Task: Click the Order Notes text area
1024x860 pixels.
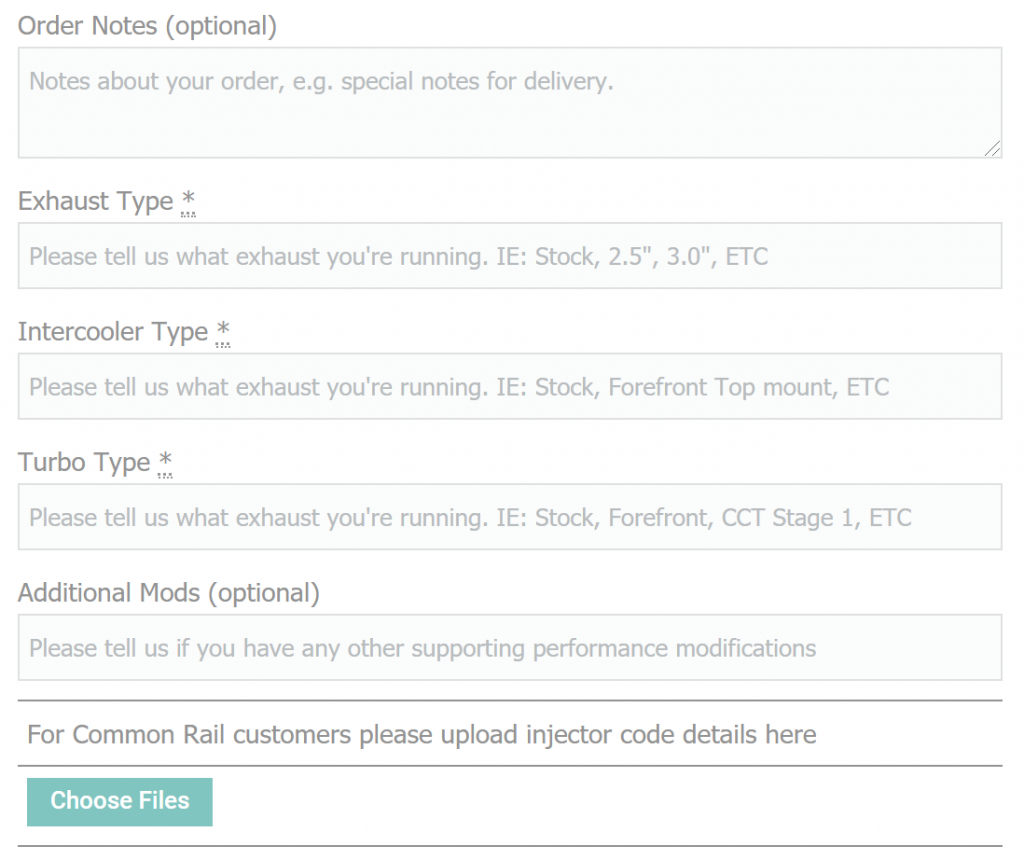Action: click(510, 103)
